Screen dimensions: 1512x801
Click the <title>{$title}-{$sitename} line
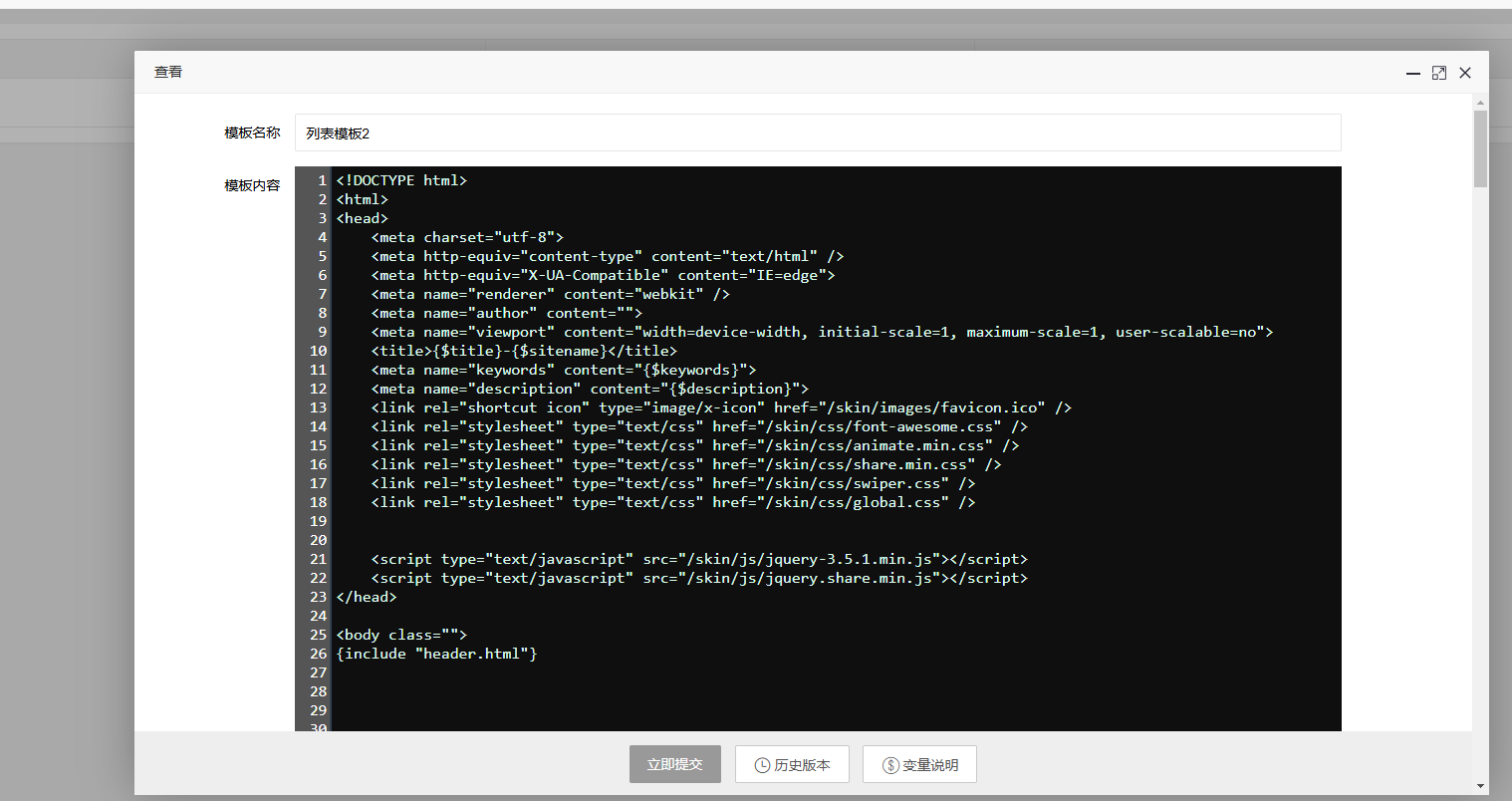pyautogui.click(x=524, y=351)
